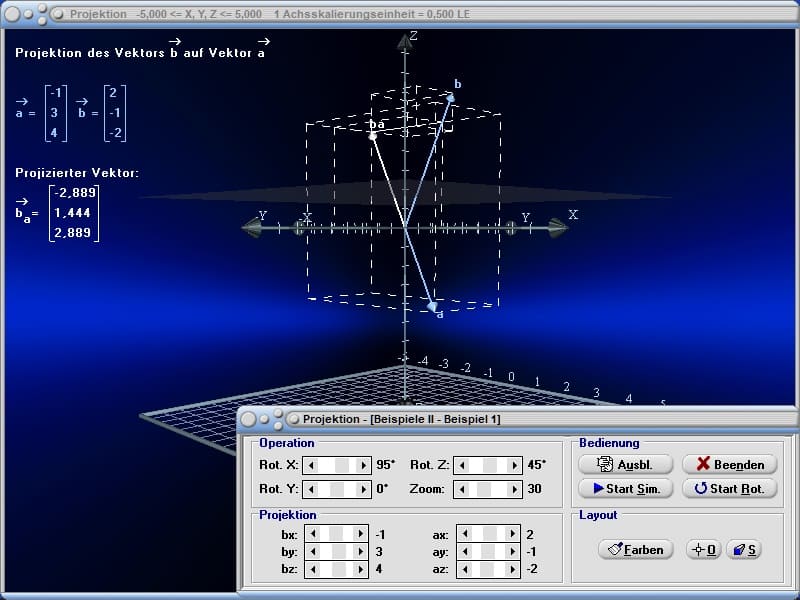Increase Rot. Y with right arrow

pyautogui.click(x=363, y=489)
